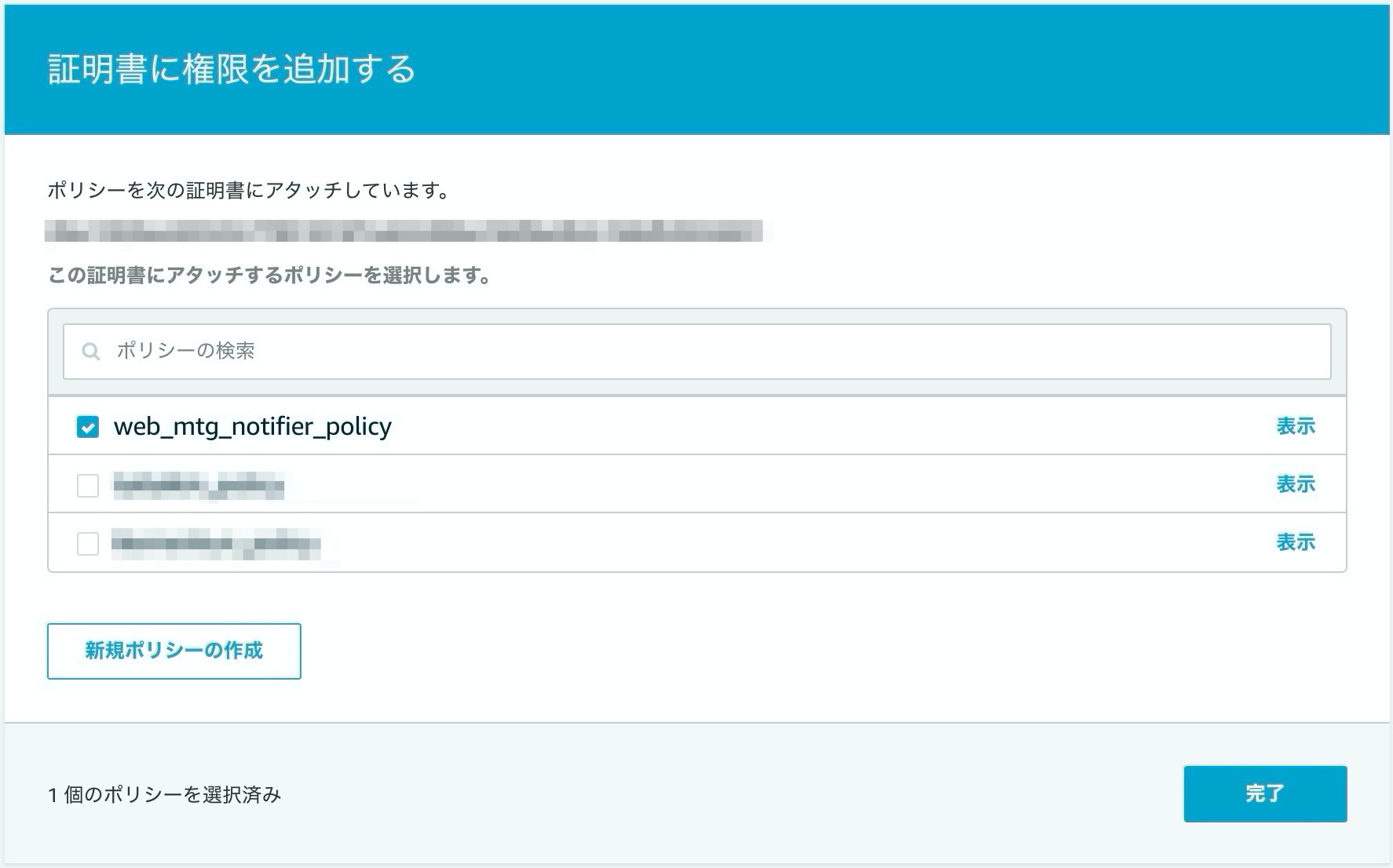
Task: Click the 1 個のポリシーを選択済み label
Action: point(165,794)
